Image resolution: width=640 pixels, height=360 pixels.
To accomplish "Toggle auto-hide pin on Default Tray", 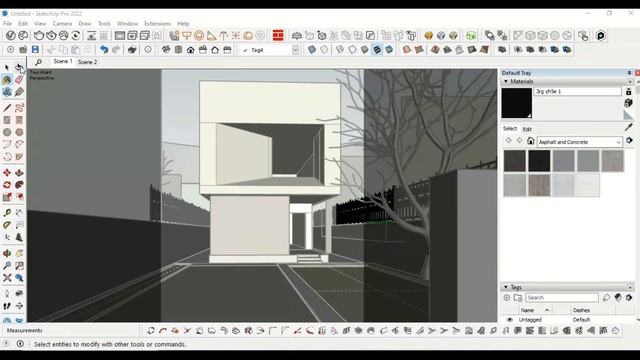I will click(x=629, y=73).
